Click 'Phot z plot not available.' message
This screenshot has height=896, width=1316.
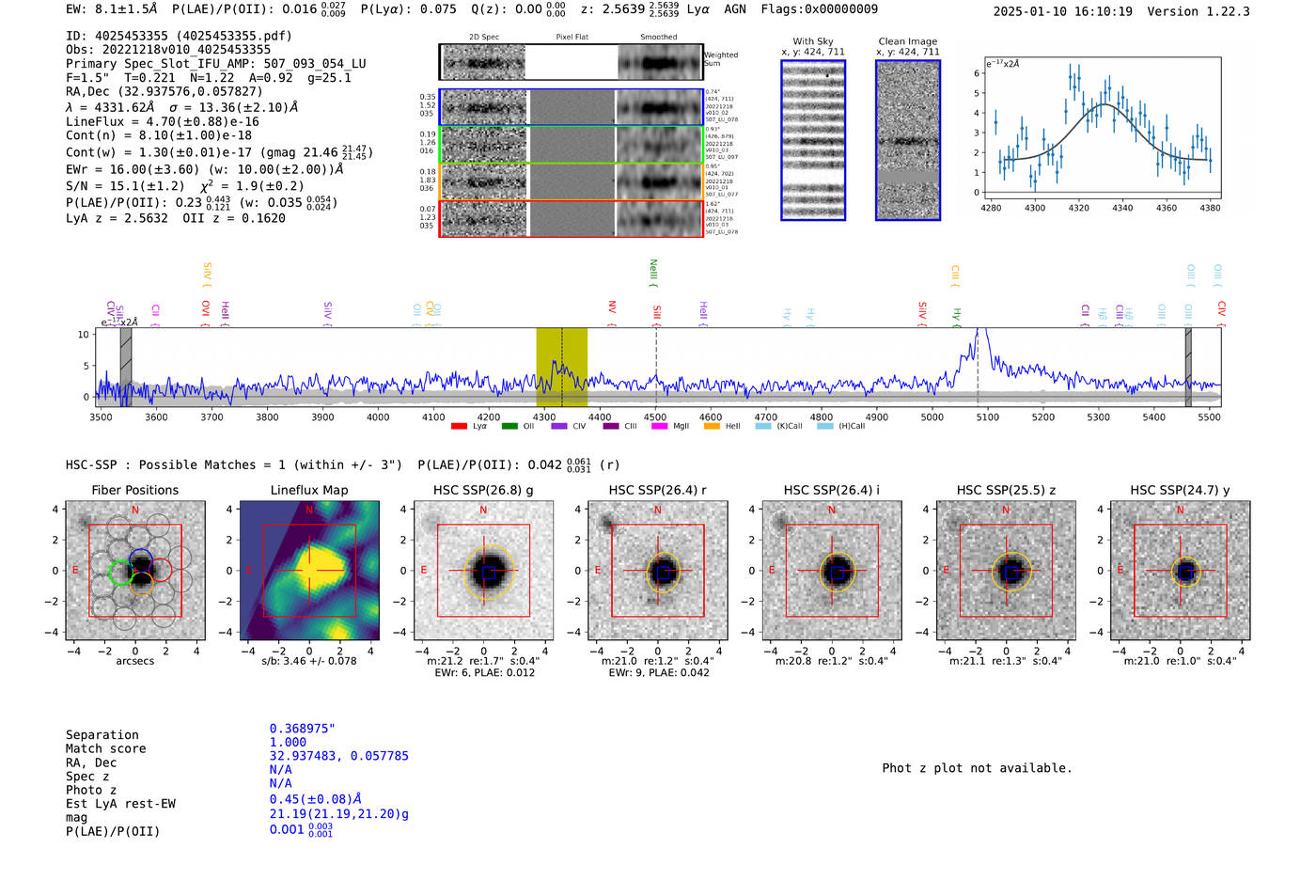tap(978, 768)
